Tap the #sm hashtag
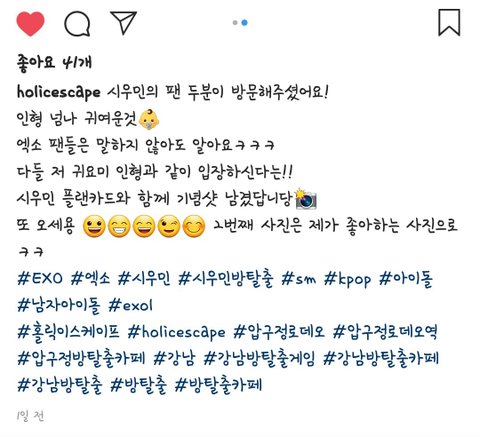 (x=298, y=278)
